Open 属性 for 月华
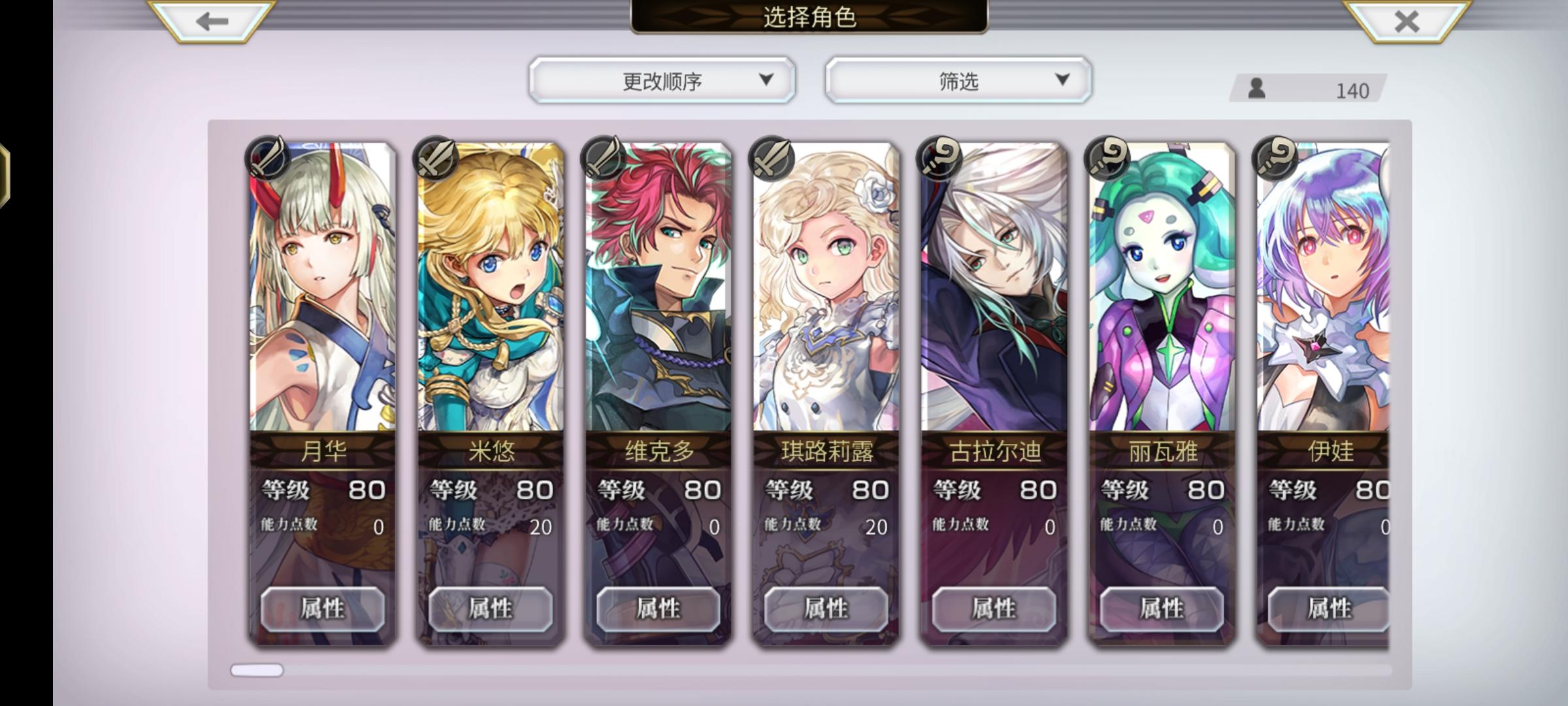Image resolution: width=1568 pixels, height=706 pixels. [323, 609]
